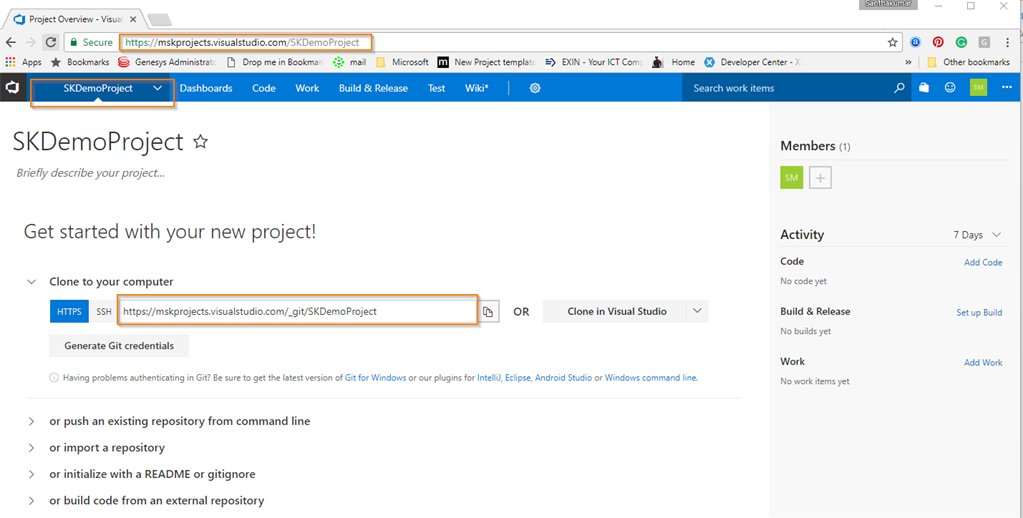Open the Clone in Visual Studio dropdown arrow
Image resolution: width=1023 pixels, height=518 pixels.
click(x=697, y=311)
